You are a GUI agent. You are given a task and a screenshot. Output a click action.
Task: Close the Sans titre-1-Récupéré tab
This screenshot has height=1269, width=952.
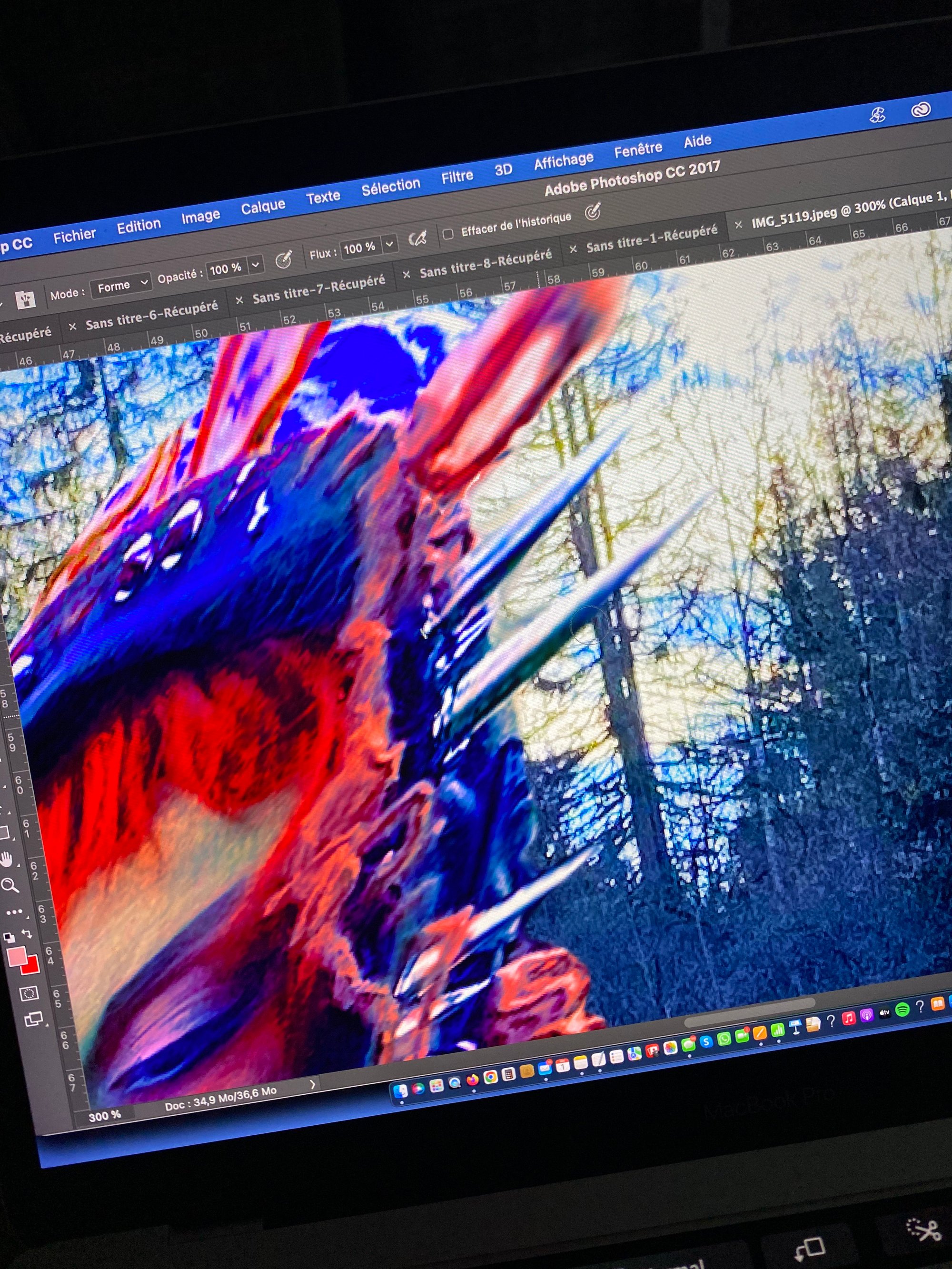click(x=573, y=249)
